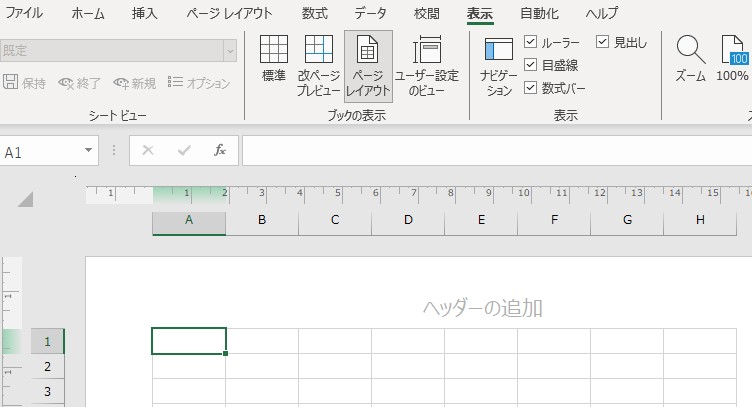Click ヘッダーの追加 header area
This screenshot has height=407, width=752.
[482, 308]
